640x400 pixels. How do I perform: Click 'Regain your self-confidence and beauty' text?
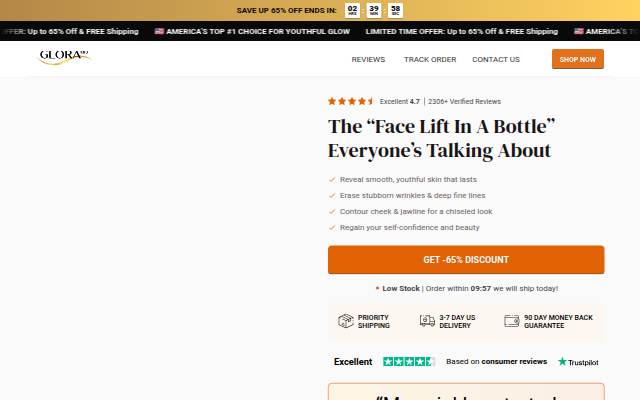pos(409,227)
